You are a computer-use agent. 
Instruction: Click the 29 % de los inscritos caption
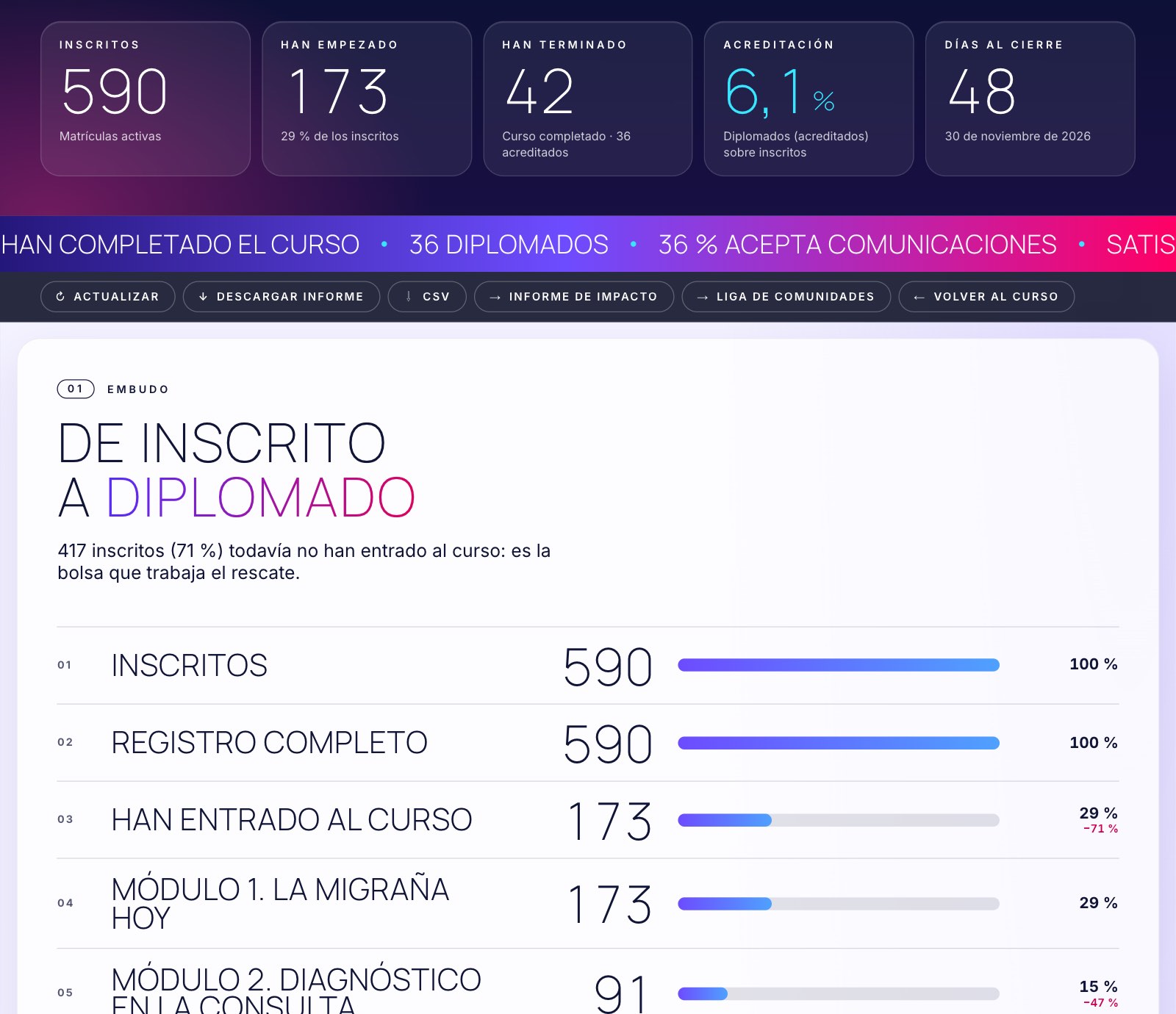(x=340, y=136)
